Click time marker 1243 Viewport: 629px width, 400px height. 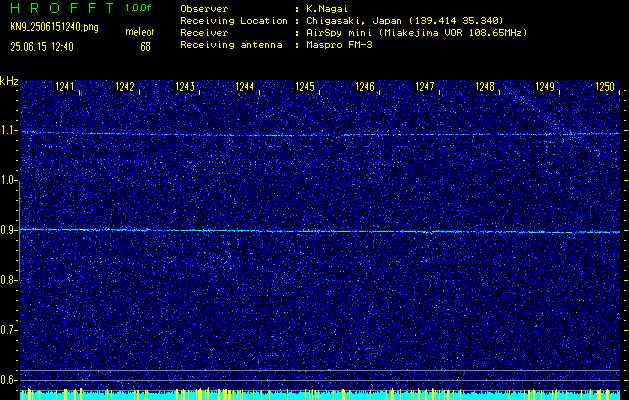pos(185,87)
